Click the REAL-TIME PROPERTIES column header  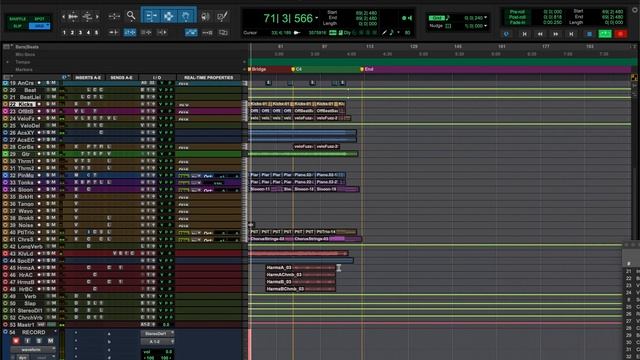tap(209, 78)
